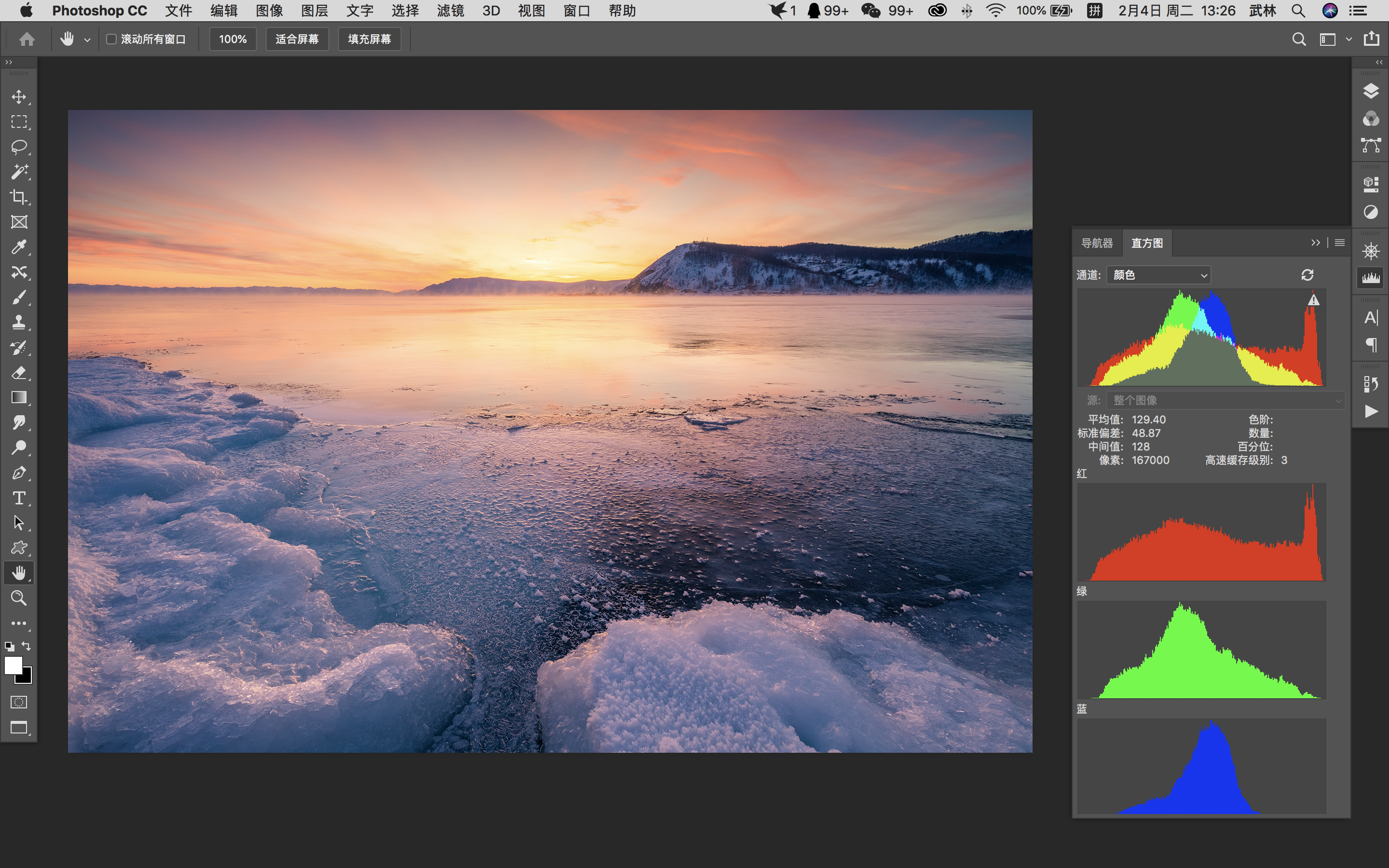Screen dimensions: 1389x868
Task: Open the Character panel icon
Action: [x=1371, y=317]
